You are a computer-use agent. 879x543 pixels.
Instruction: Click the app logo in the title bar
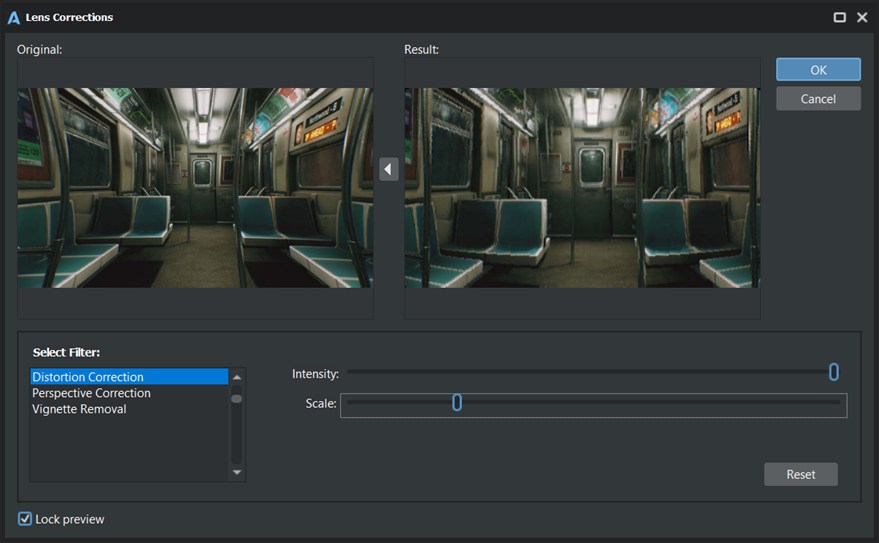[14, 17]
